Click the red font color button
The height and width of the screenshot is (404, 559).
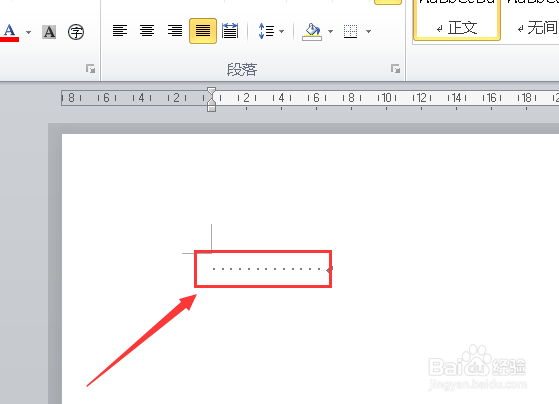coord(10,32)
